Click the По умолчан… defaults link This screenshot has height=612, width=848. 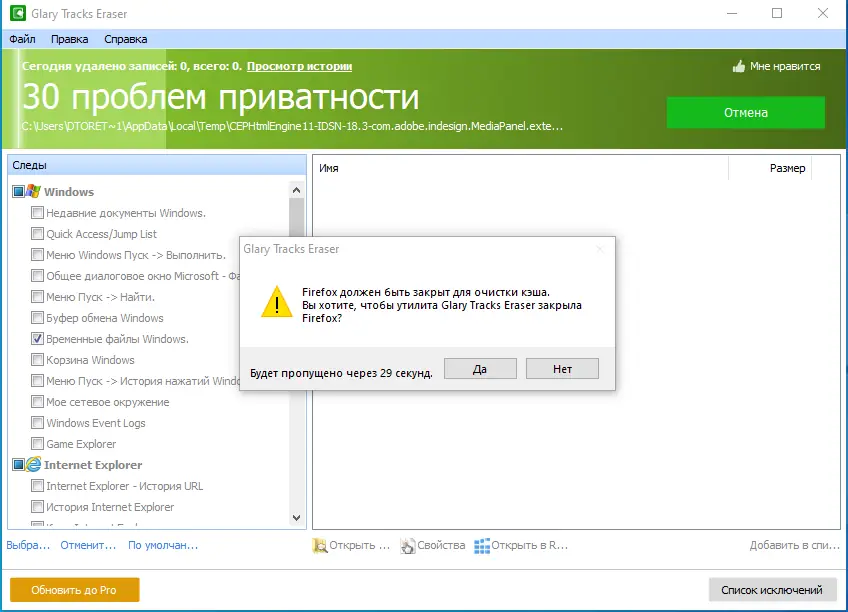163,545
